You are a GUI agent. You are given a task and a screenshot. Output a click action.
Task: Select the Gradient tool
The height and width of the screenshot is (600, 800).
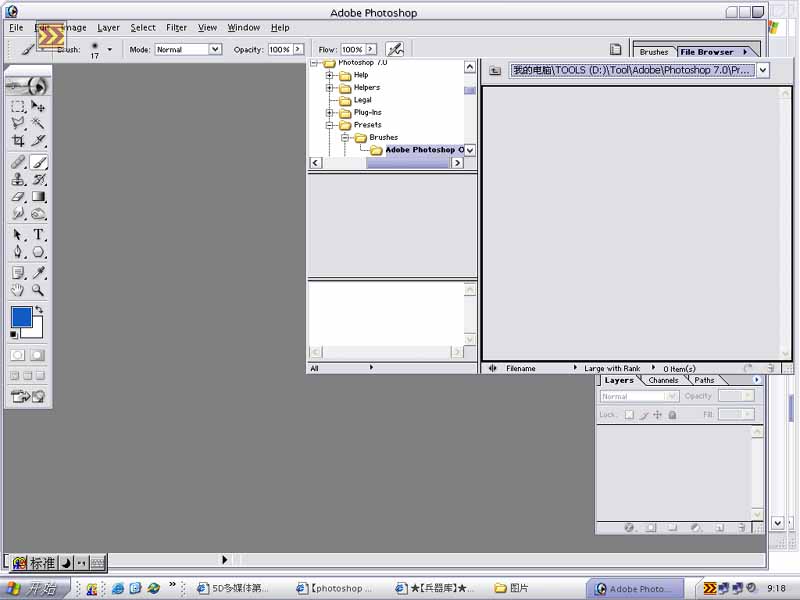[38, 196]
